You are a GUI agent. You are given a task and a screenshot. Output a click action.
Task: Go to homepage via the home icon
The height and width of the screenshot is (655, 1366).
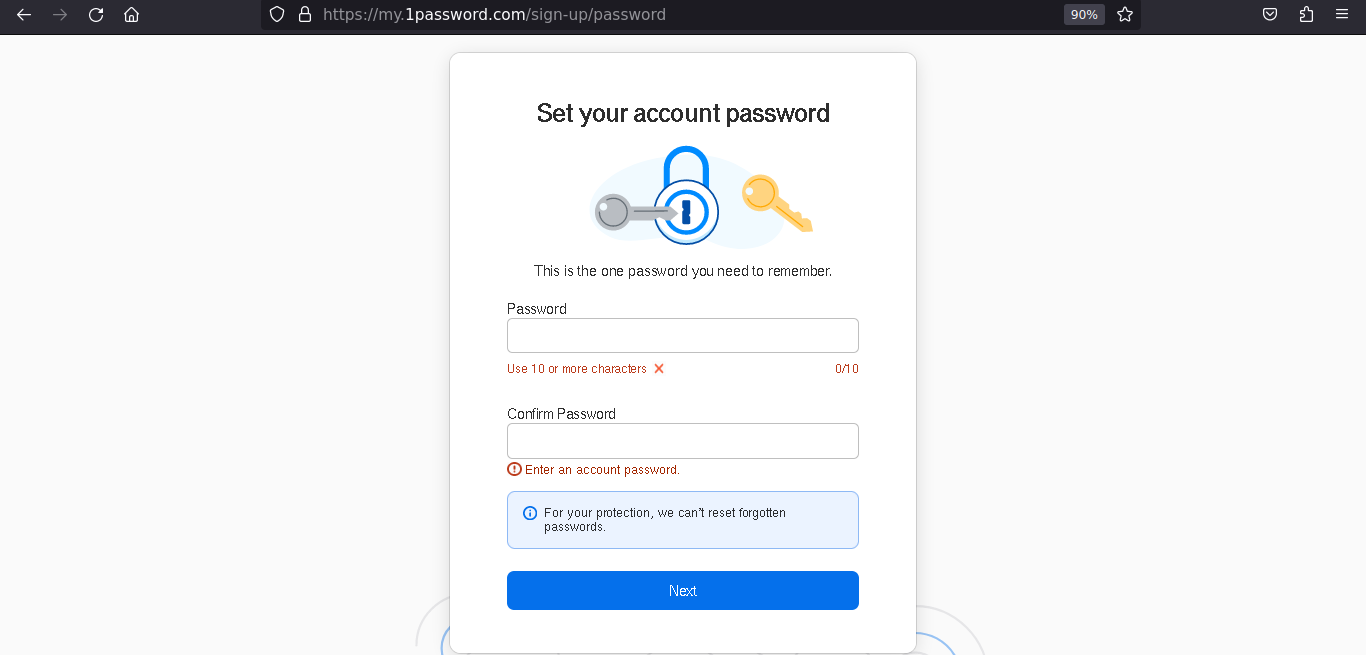pyautogui.click(x=131, y=14)
